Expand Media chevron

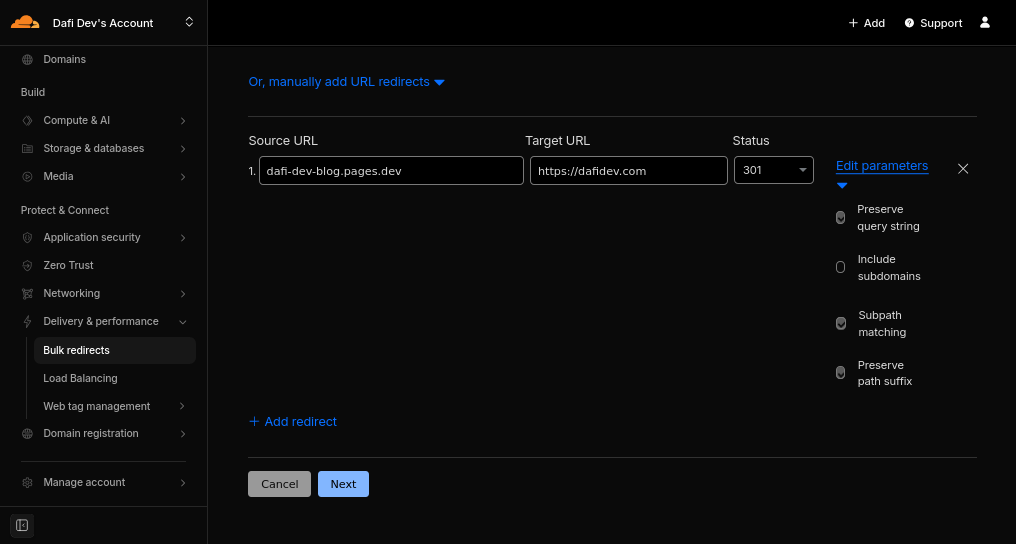pyautogui.click(x=183, y=176)
